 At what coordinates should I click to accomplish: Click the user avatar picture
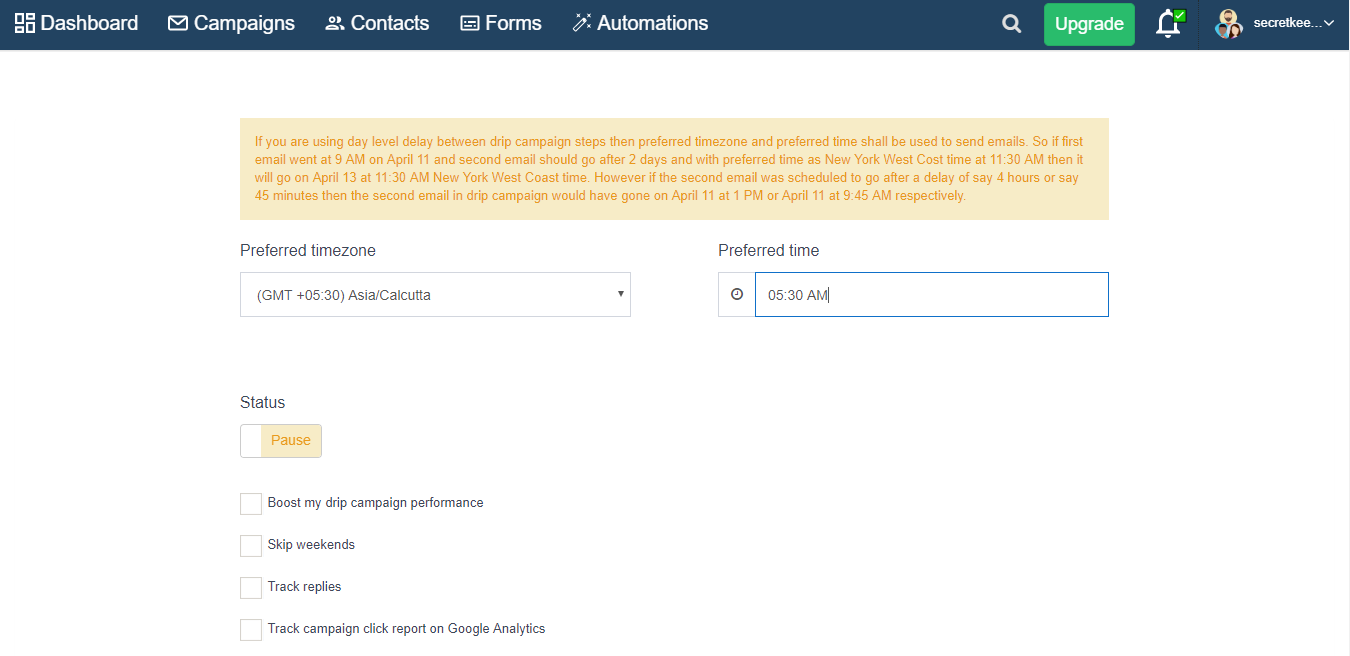point(1228,24)
